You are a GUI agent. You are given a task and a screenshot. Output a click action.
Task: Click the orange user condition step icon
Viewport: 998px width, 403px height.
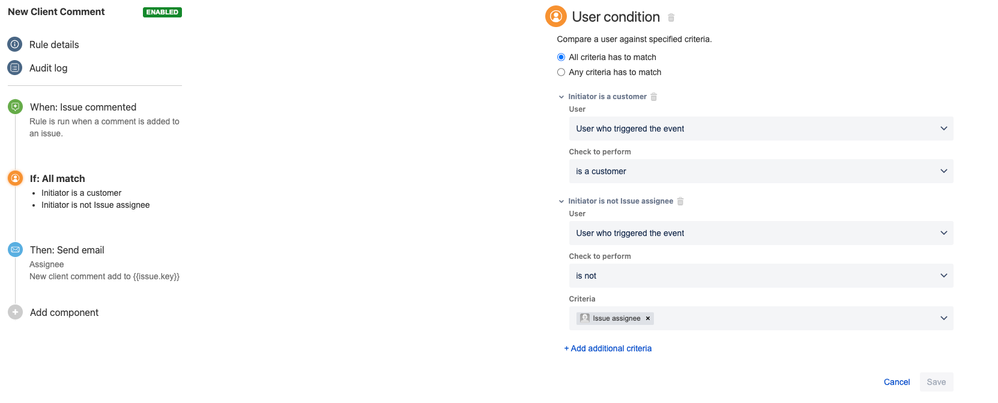tap(15, 178)
